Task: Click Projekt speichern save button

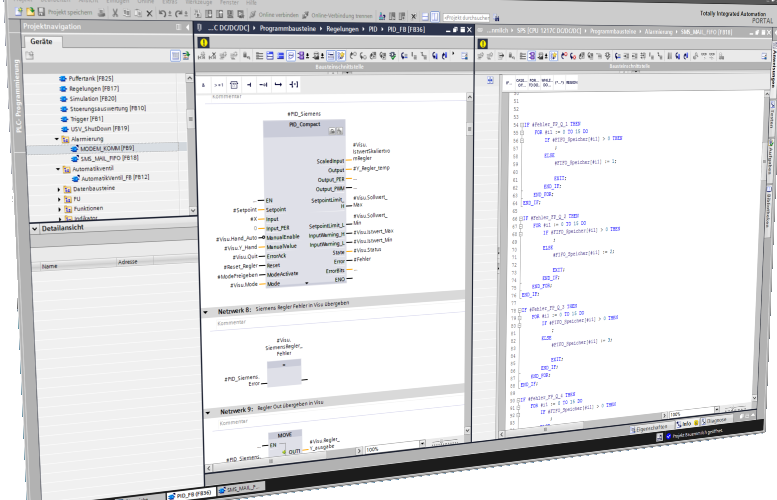Action: point(65,12)
